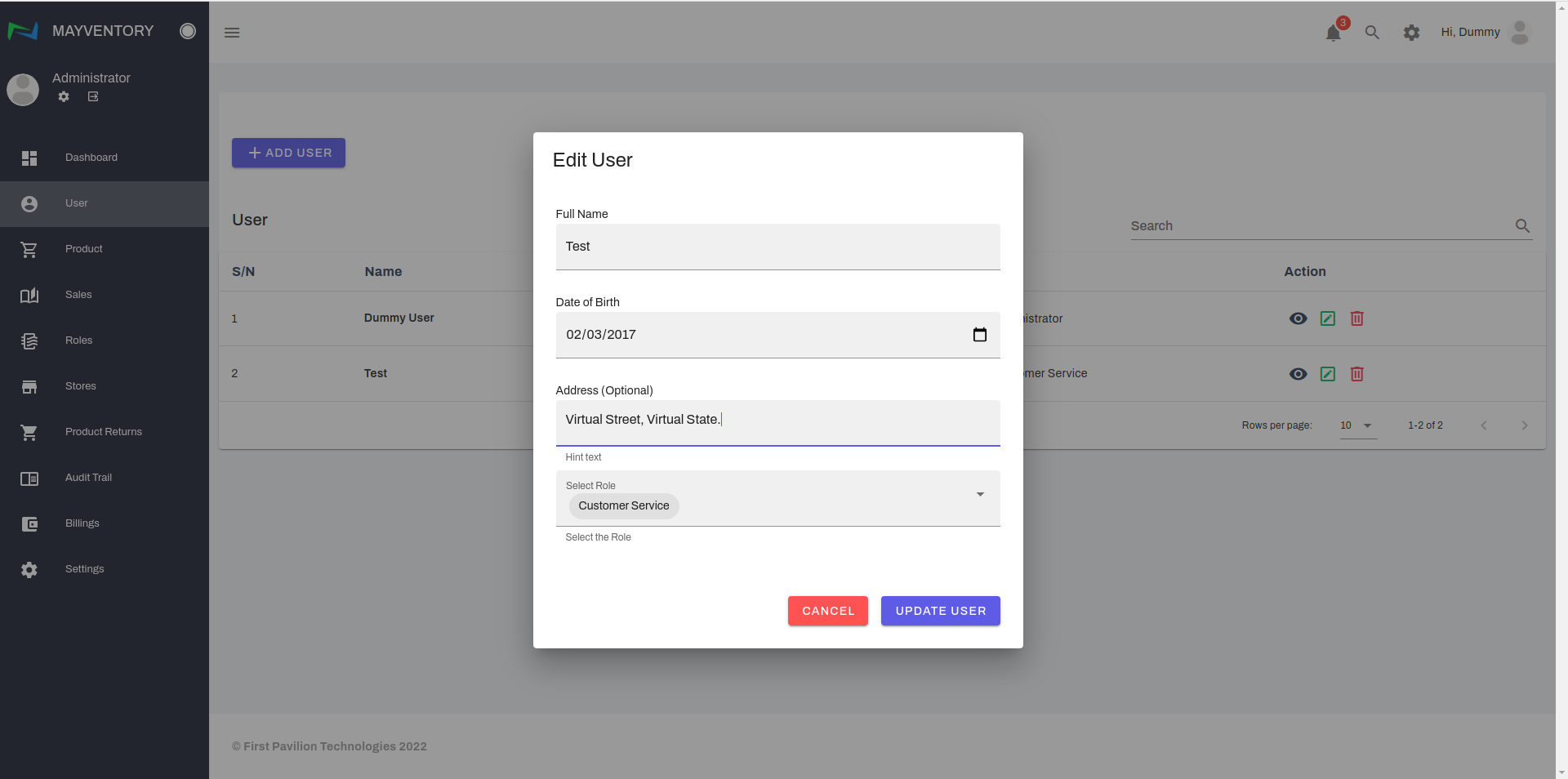Toggle the sidebar pin radio next to MAYVENTORY

coord(188,31)
